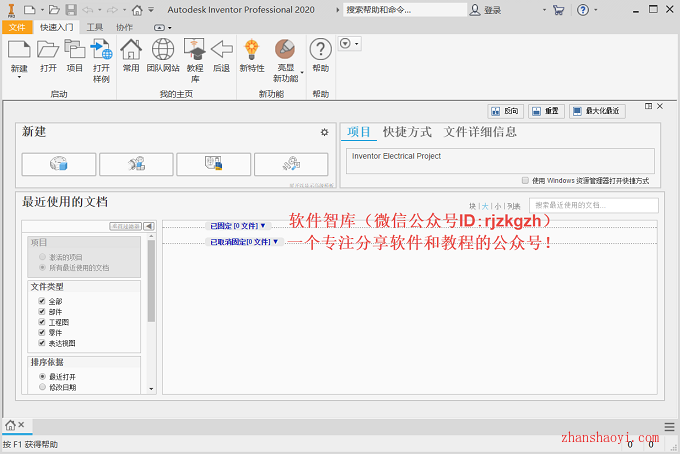
Task: Click the home tab icon at bottom
Action: 10,425
